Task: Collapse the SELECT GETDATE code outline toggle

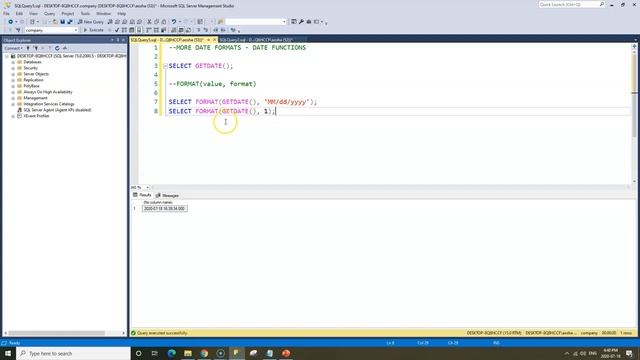Action: coord(165,66)
